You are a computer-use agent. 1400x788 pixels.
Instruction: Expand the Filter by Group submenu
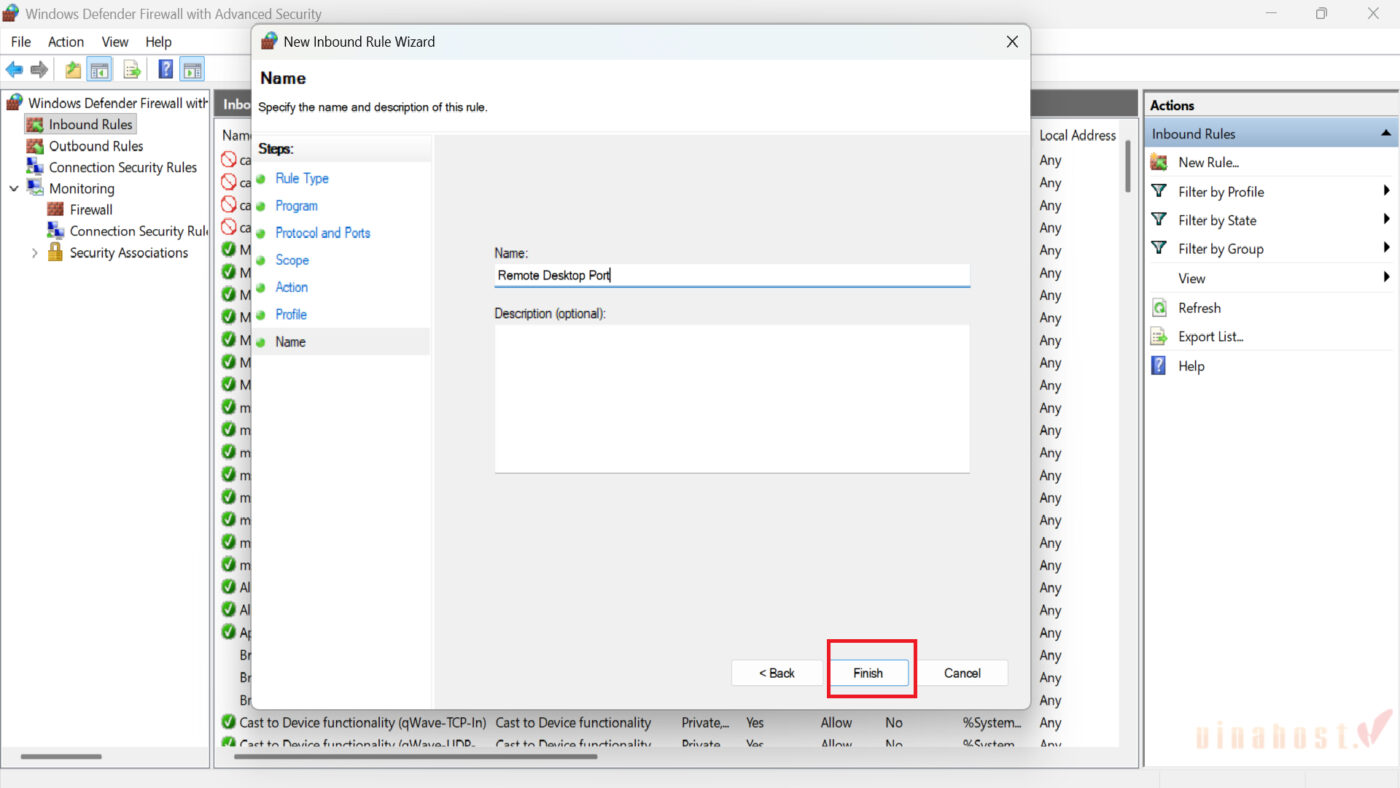1387,248
